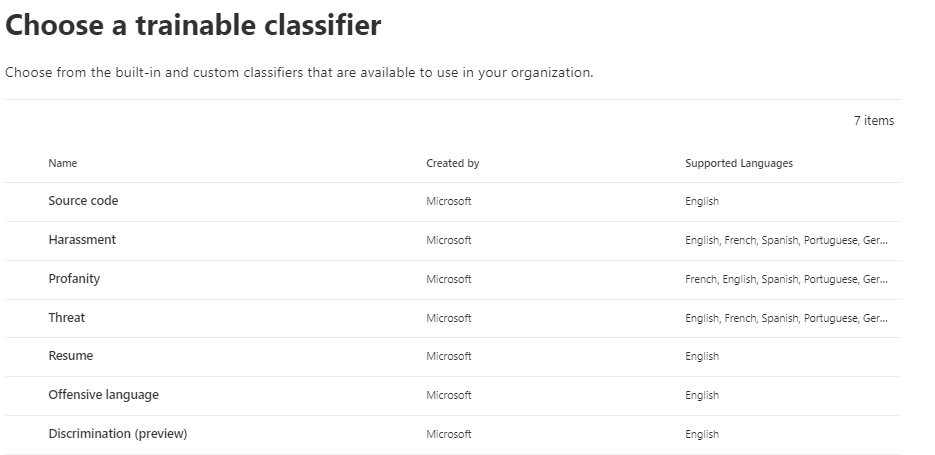Click English language cell for Resume
Viewport: 935px width, 455px height.
pos(702,356)
